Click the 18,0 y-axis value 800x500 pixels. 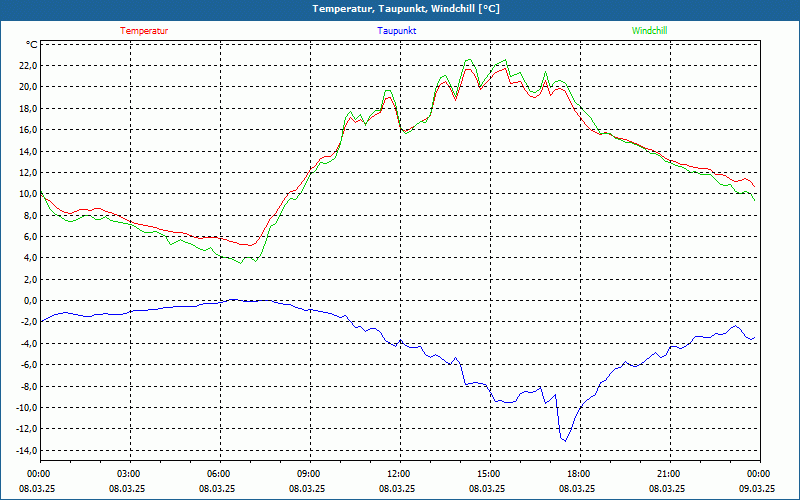[x=28, y=108]
